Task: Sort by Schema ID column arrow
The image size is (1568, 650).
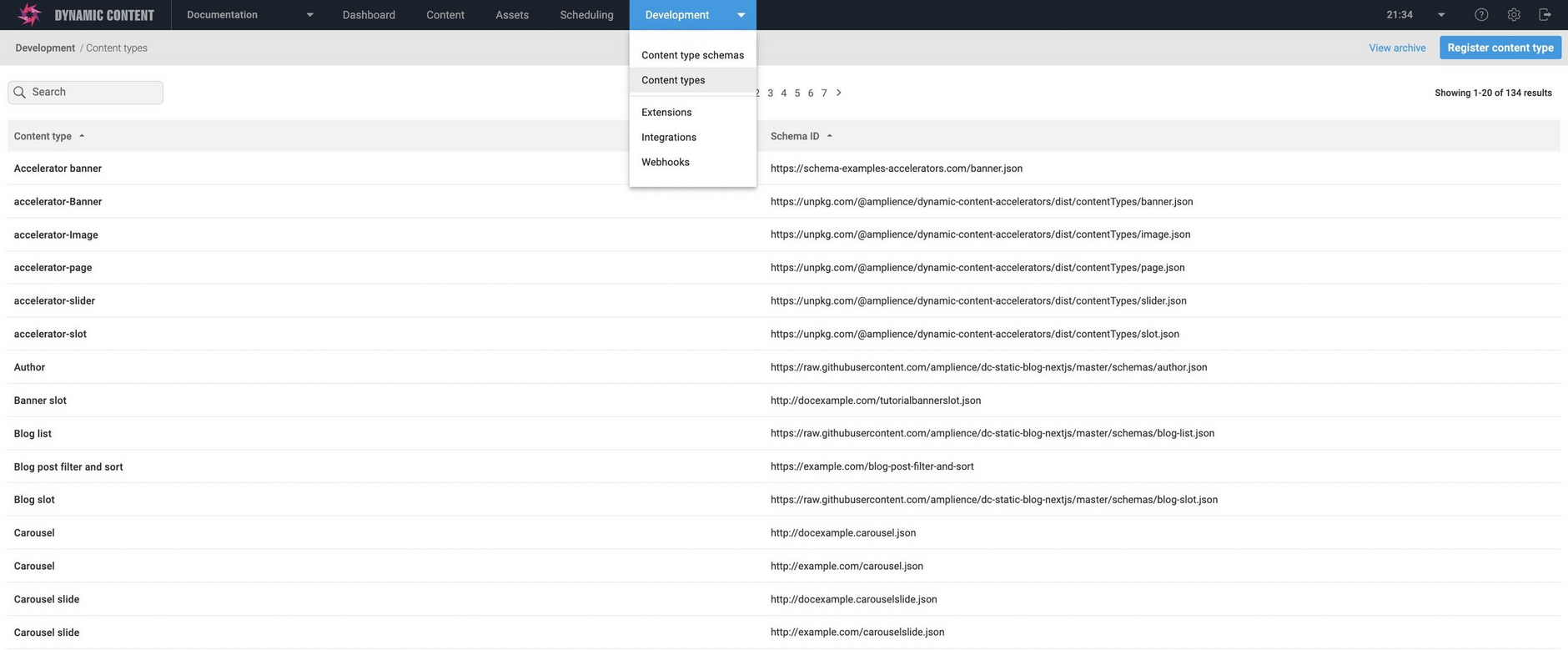Action: click(x=829, y=136)
